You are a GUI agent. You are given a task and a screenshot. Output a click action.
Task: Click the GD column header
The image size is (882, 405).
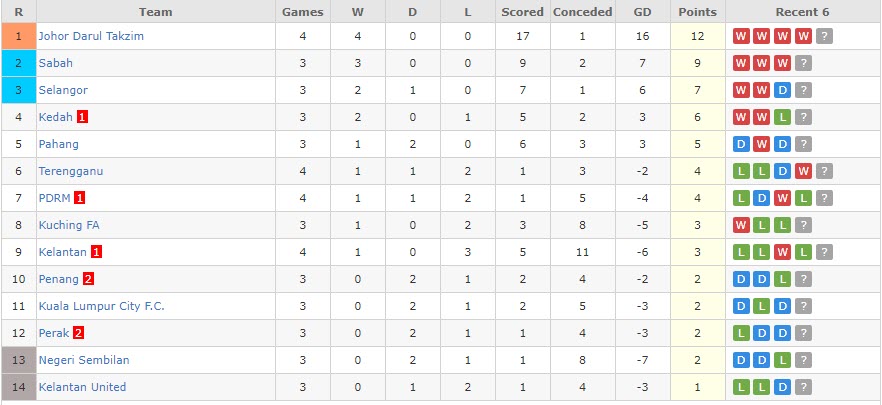click(x=643, y=12)
